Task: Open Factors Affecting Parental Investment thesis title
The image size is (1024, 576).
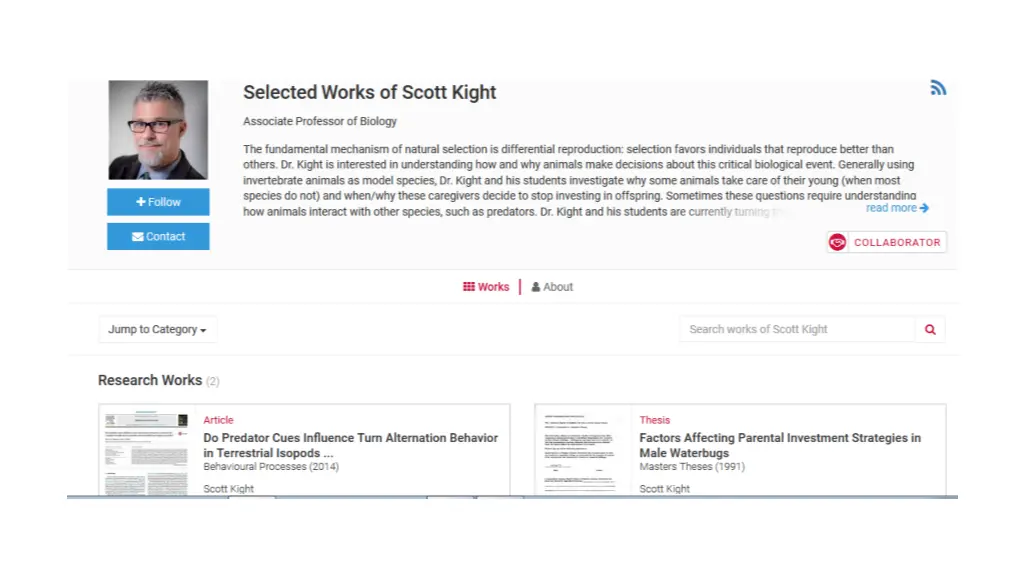Action: [780, 445]
